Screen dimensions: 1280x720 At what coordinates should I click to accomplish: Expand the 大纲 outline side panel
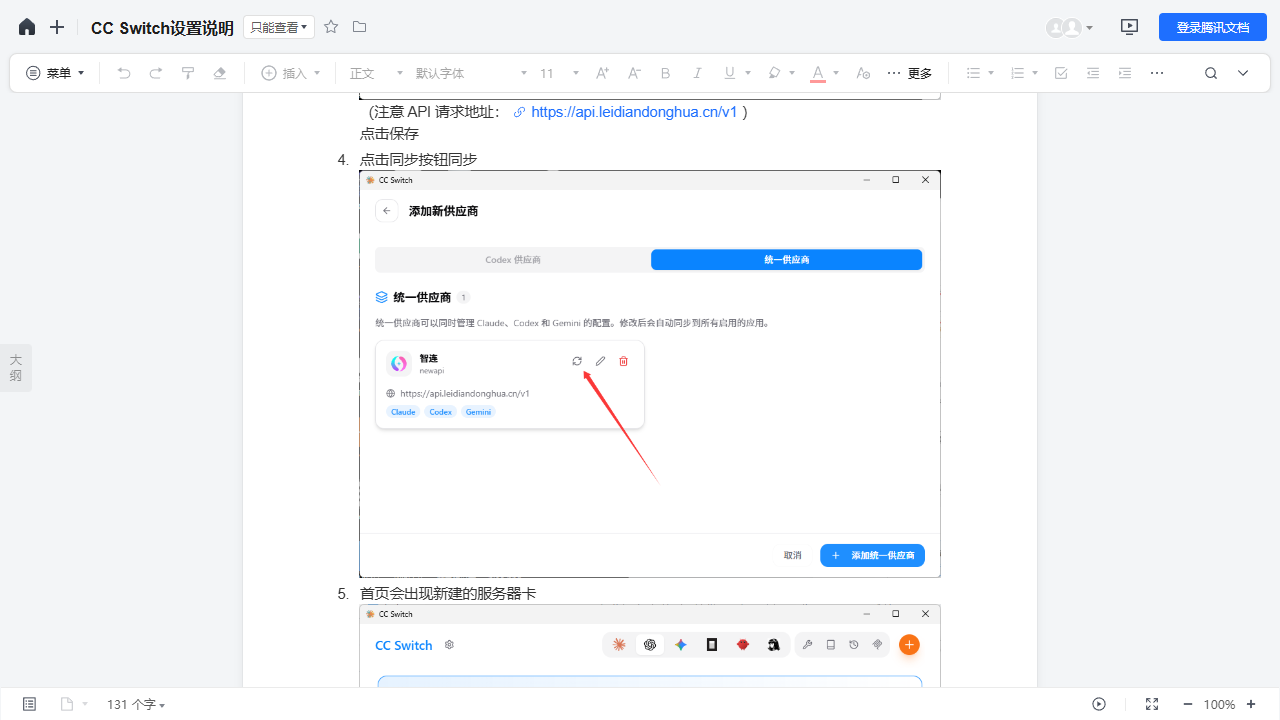point(16,367)
